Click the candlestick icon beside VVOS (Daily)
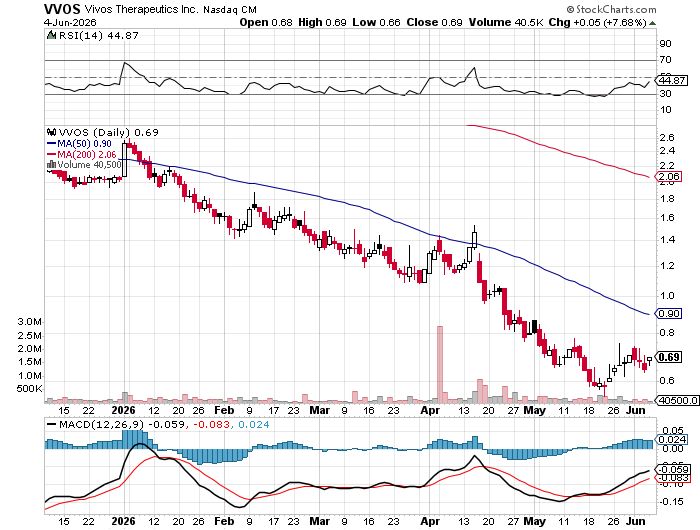700x530 pixels. pyautogui.click(x=52, y=133)
